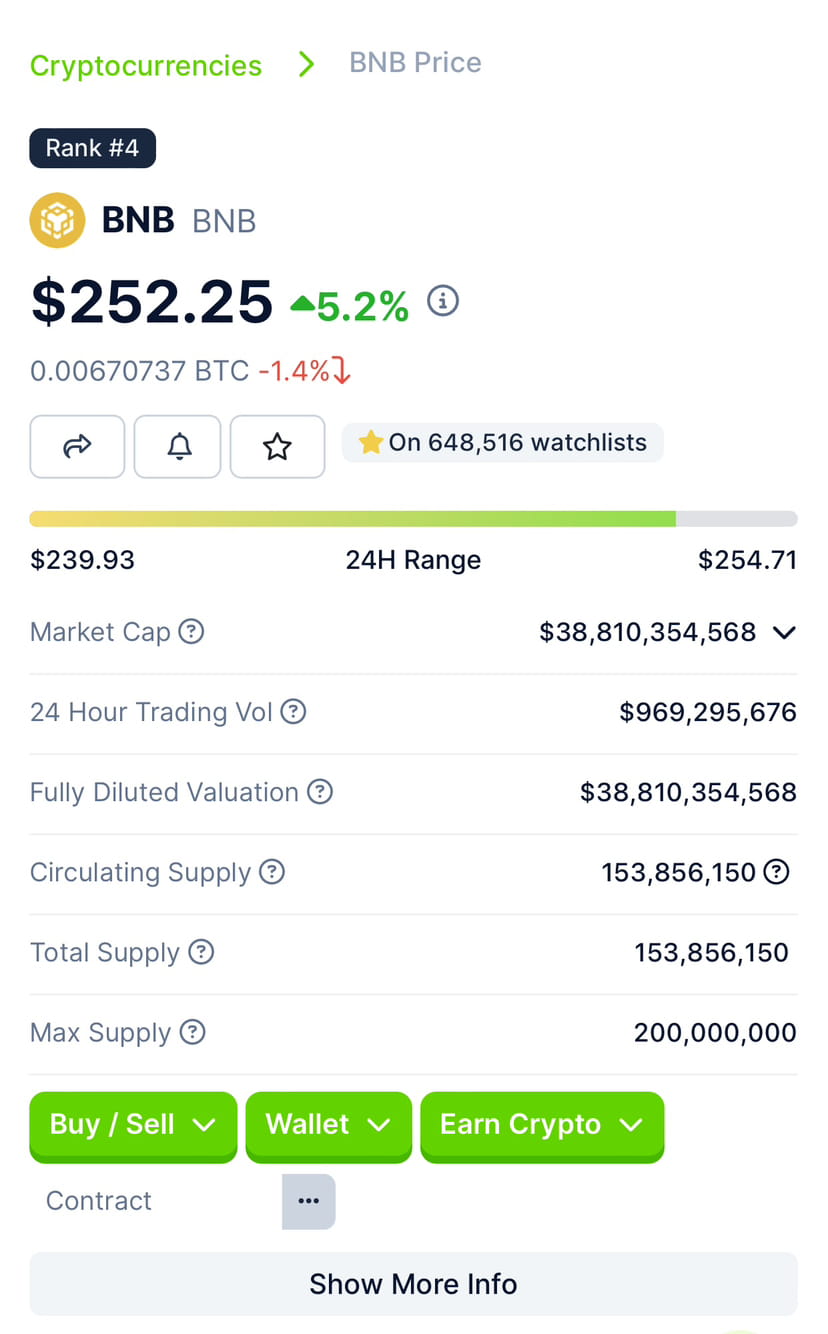Click the Max Supply help icon
This screenshot has width=828, height=1334.
point(194,1032)
